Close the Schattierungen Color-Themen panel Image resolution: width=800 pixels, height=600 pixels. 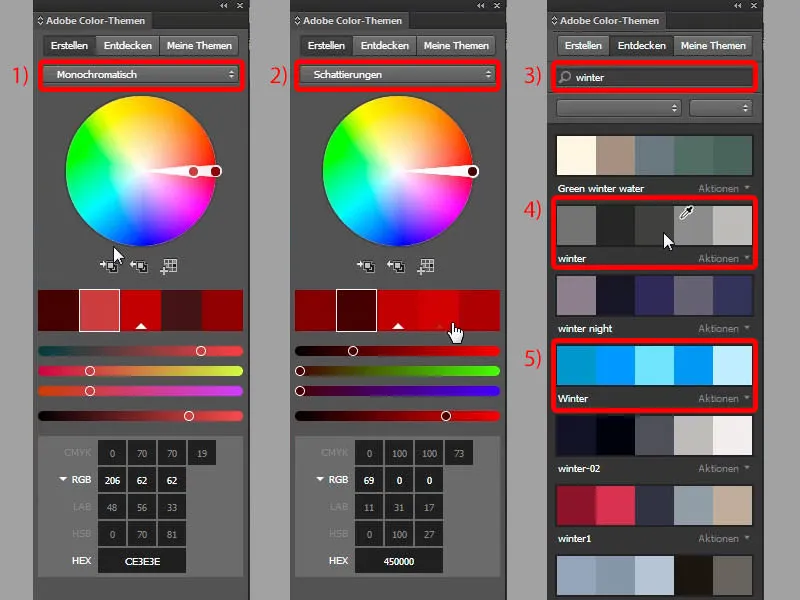coord(496,6)
